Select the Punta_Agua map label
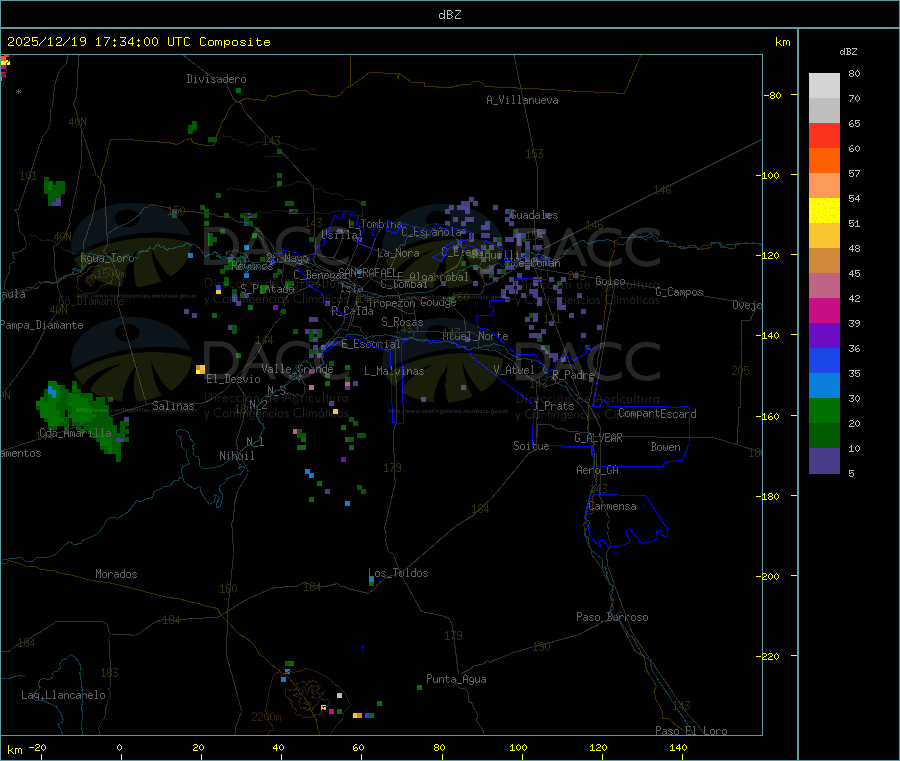The image size is (900, 761). tap(456, 679)
